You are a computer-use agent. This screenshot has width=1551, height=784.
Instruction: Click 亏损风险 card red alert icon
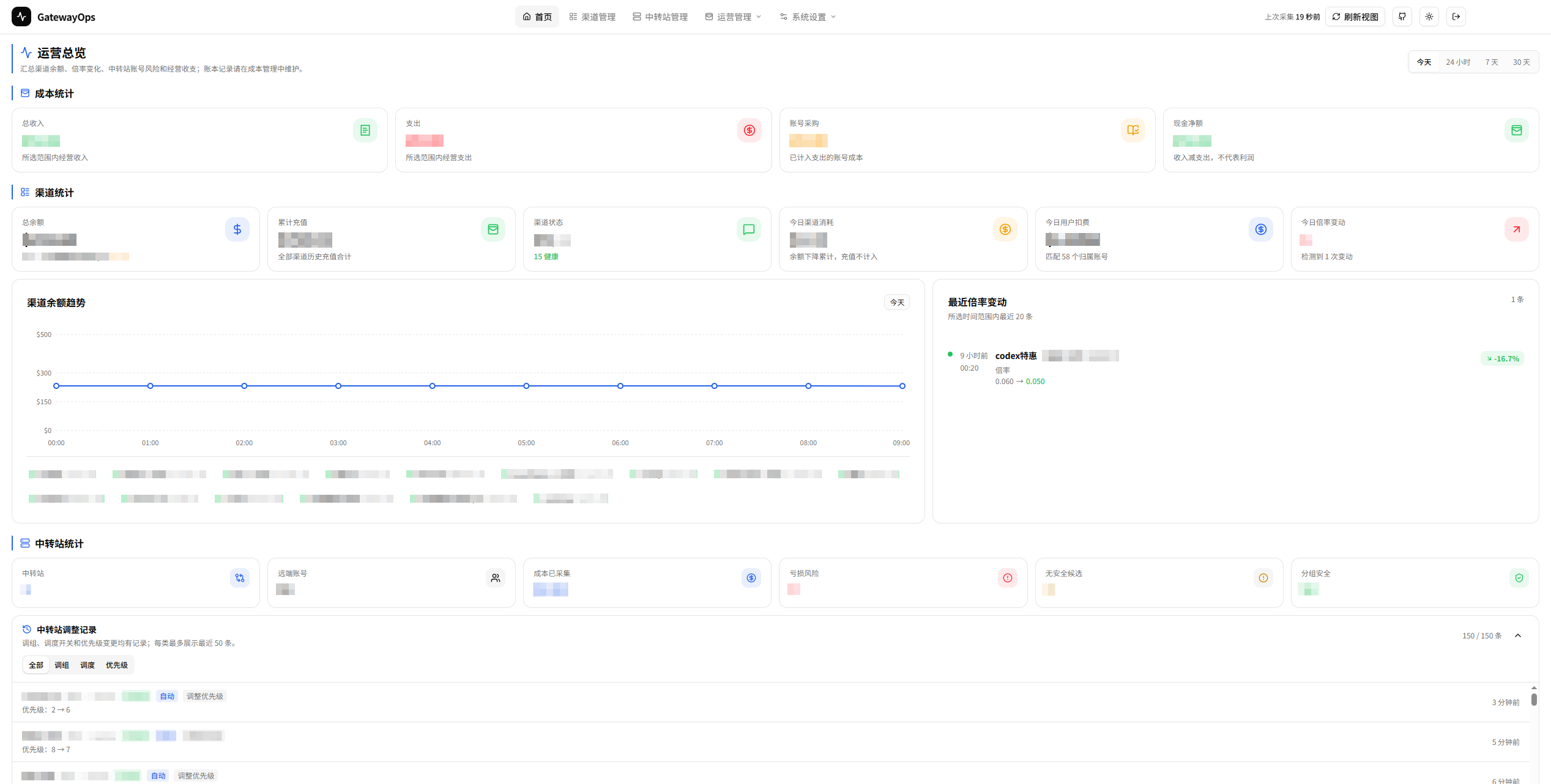click(x=1008, y=578)
